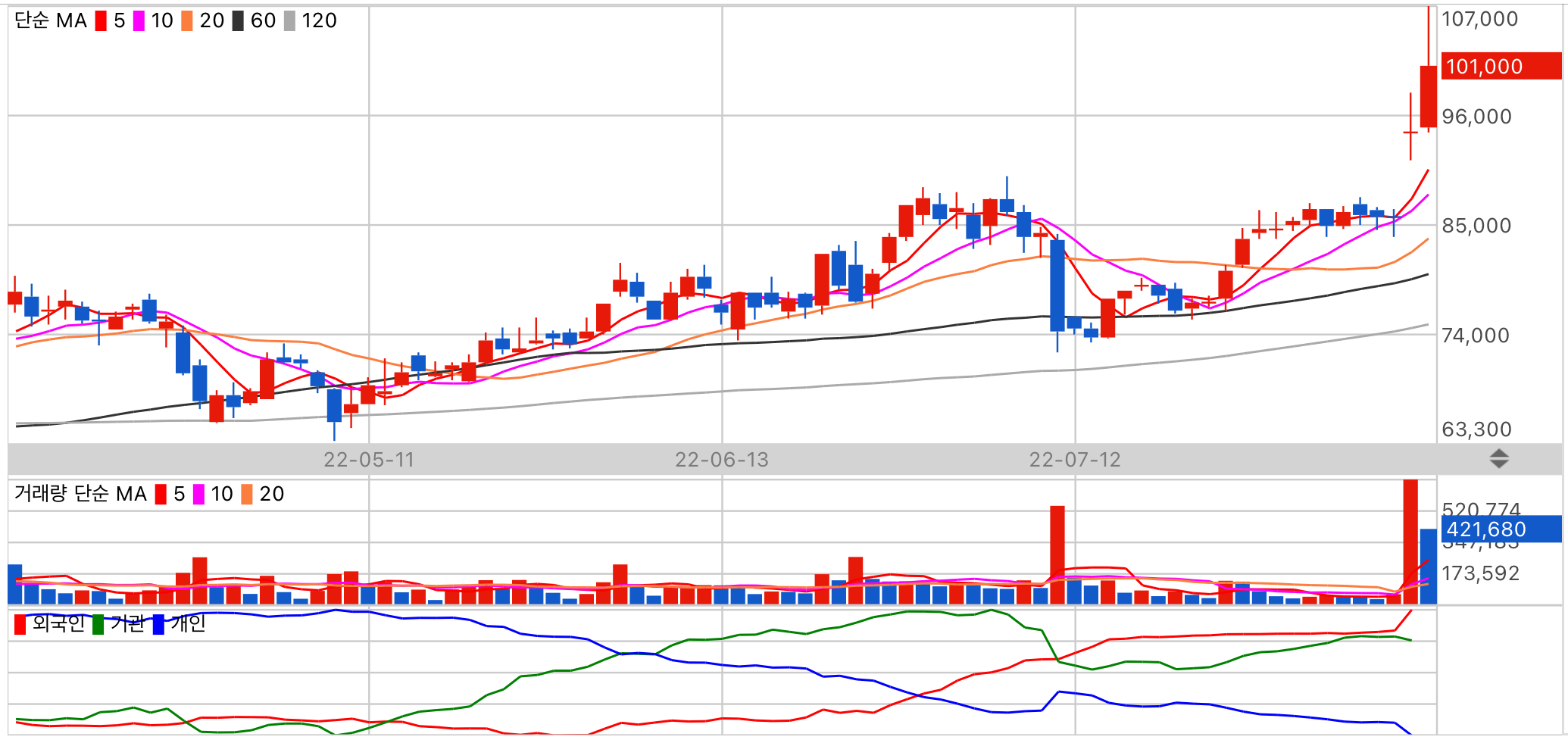Click the 85,000 price axis label

1476,226
